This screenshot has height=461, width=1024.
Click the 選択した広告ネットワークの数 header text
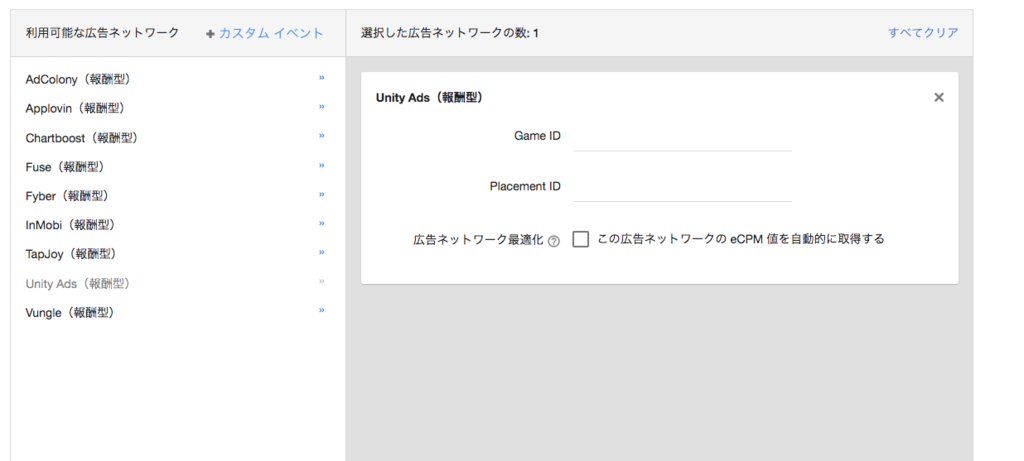pyautogui.click(x=450, y=33)
